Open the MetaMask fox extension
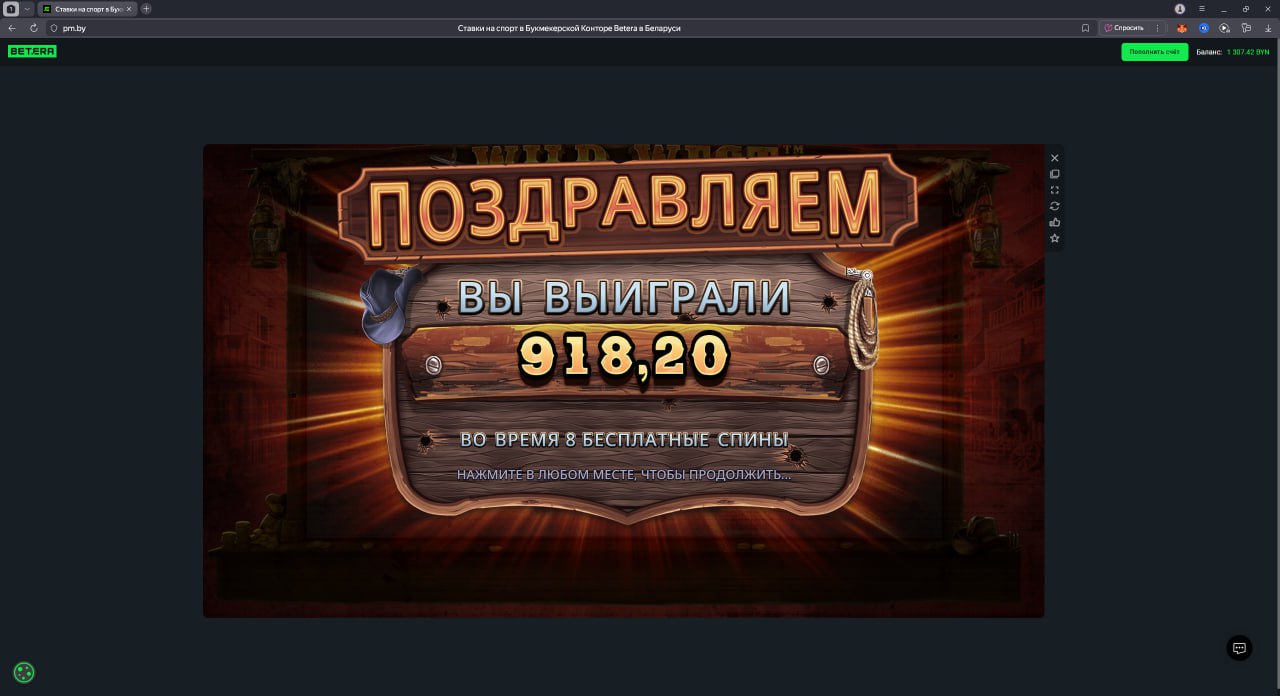Image resolution: width=1280 pixels, height=696 pixels. coord(1182,28)
